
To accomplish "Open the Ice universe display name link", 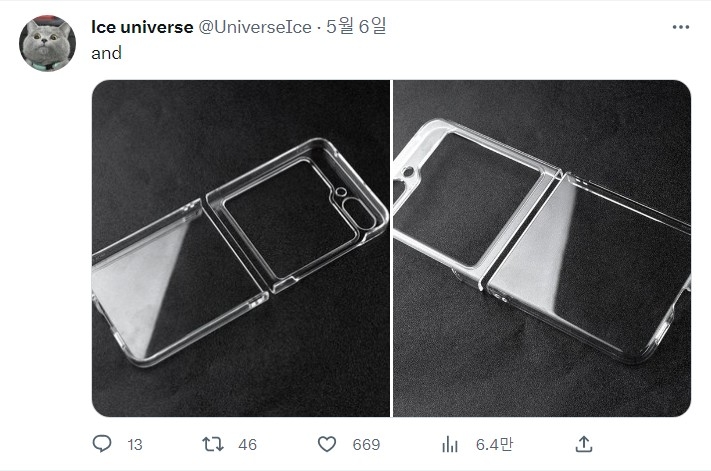I will point(142,27).
